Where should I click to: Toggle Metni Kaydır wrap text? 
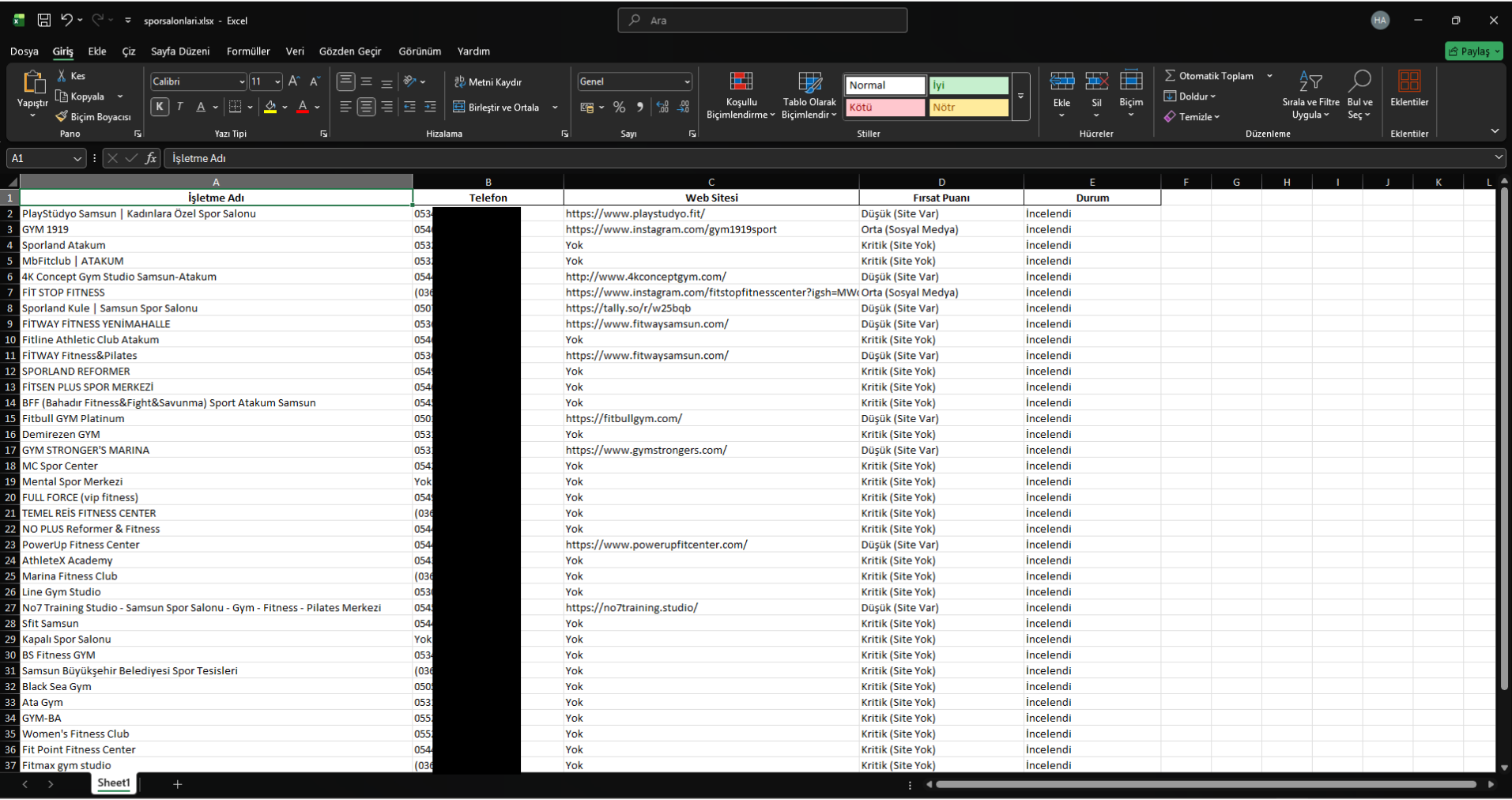[488, 82]
